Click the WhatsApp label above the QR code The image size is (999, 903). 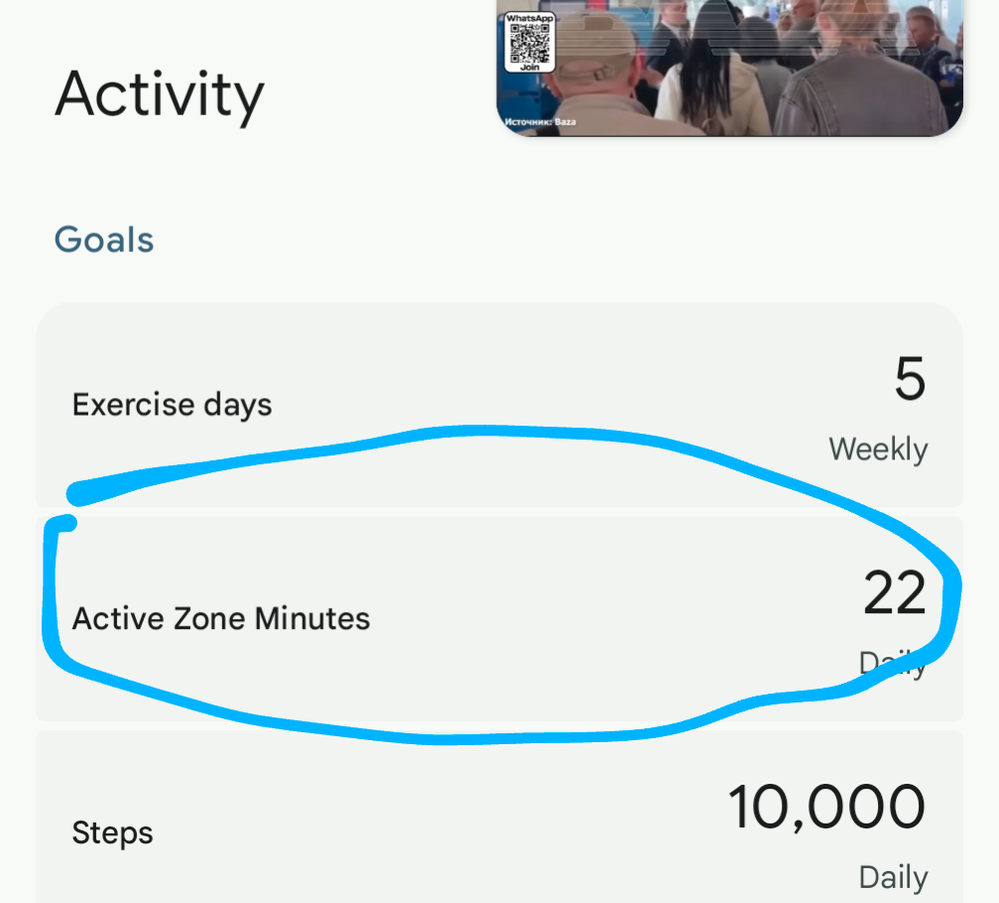[529, 18]
